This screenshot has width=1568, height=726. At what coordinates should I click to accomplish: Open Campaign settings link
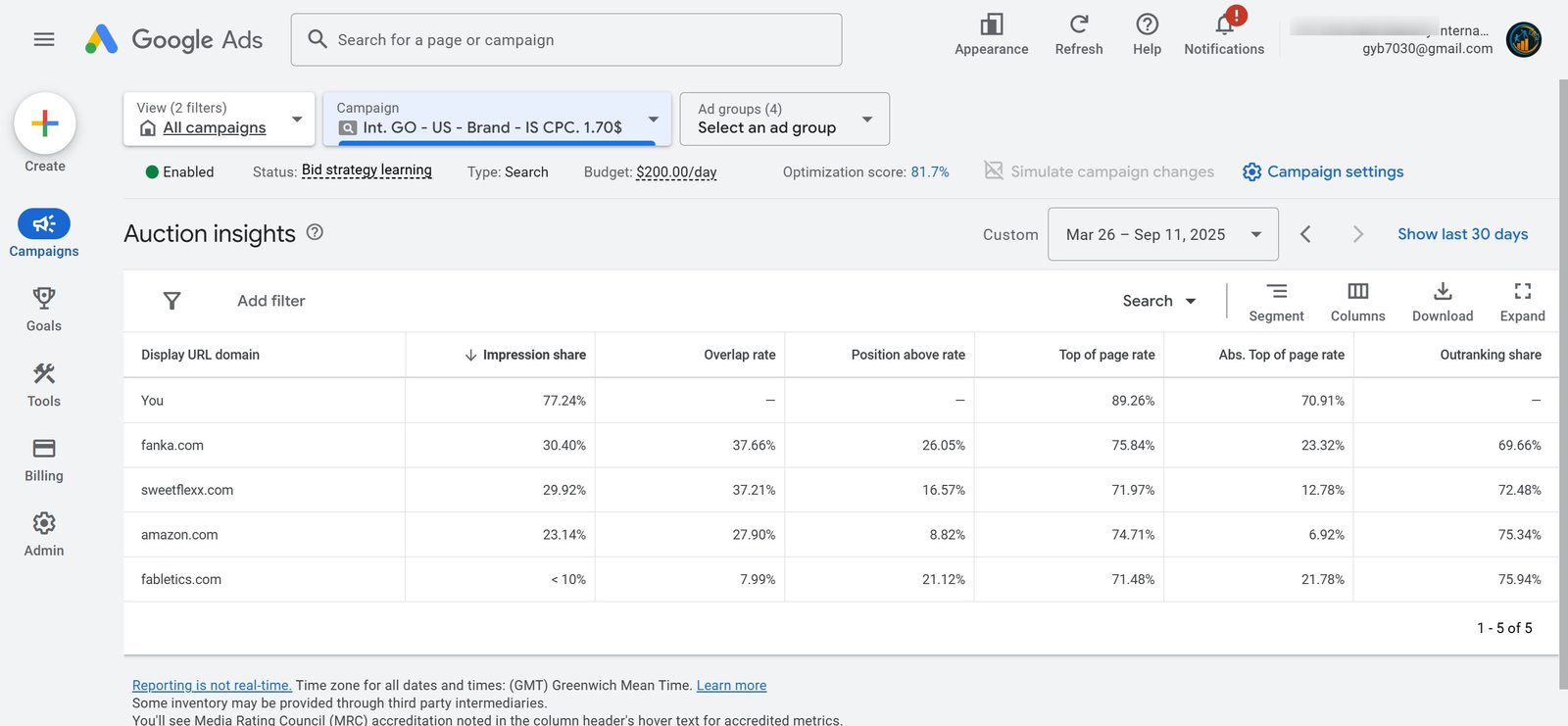point(1323,171)
